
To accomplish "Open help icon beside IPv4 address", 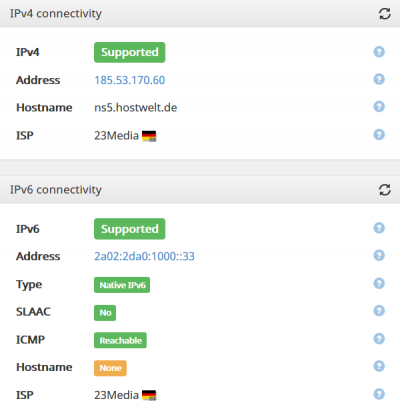I will pos(379,79).
